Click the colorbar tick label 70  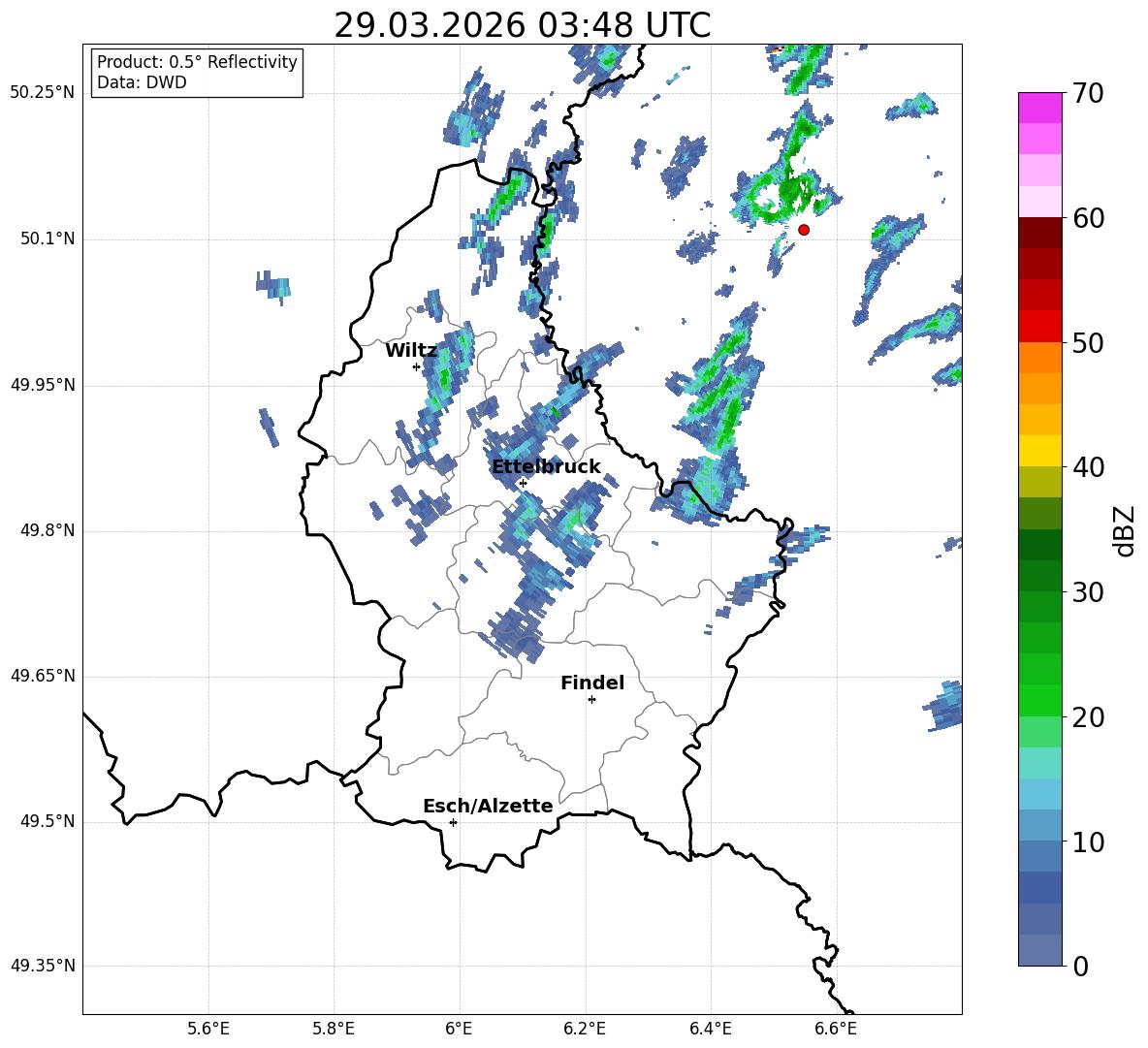[x=1088, y=94]
